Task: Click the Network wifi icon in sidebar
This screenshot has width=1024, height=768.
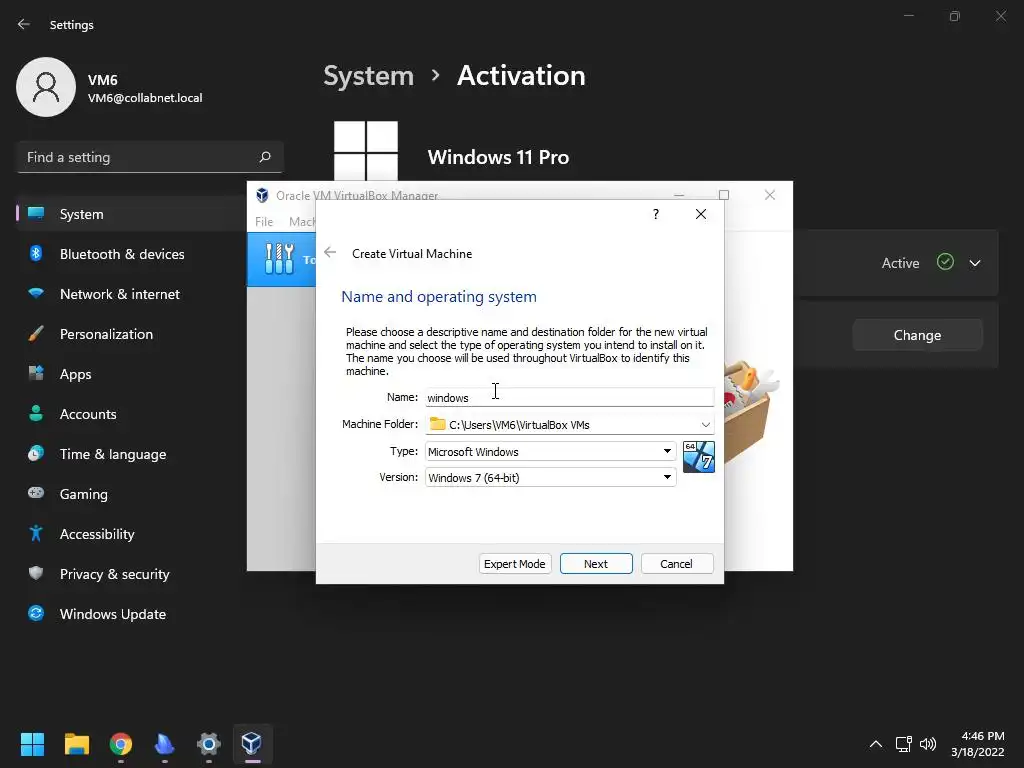Action: pyautogui.click(x=36, y=293)
